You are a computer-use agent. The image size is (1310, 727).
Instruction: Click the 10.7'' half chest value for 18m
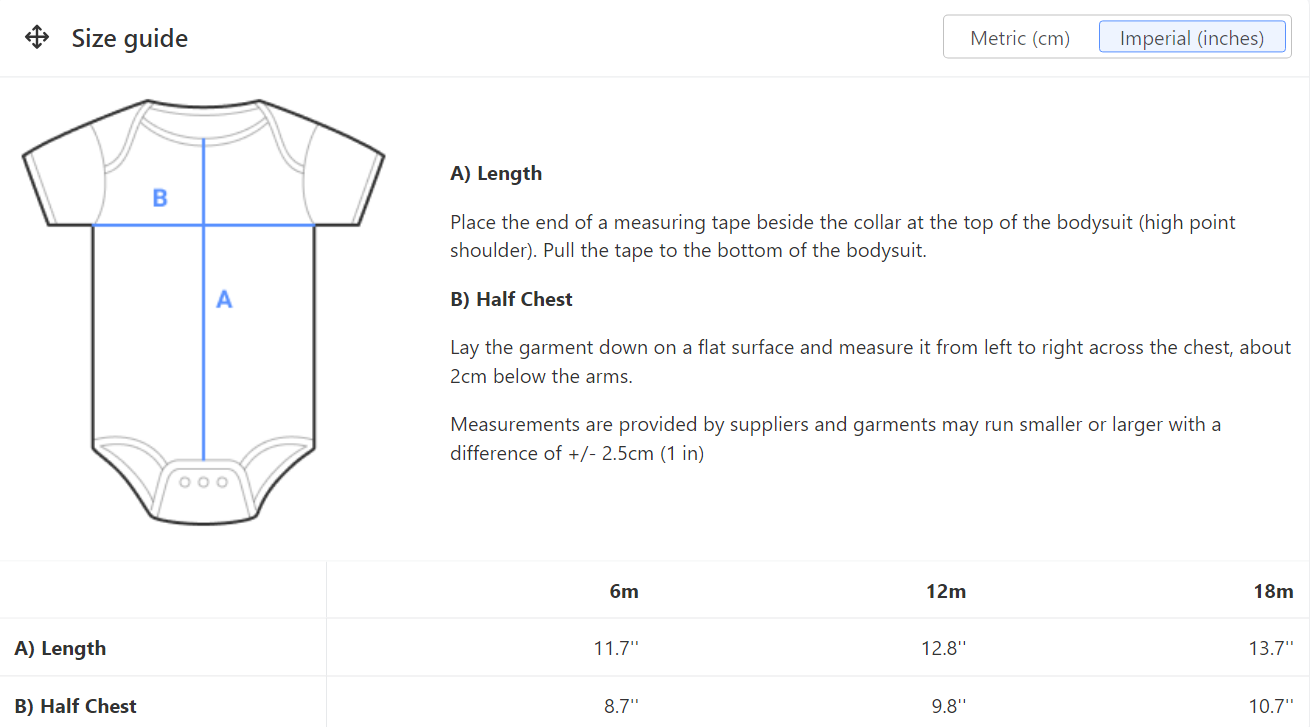click(1270, 706)
